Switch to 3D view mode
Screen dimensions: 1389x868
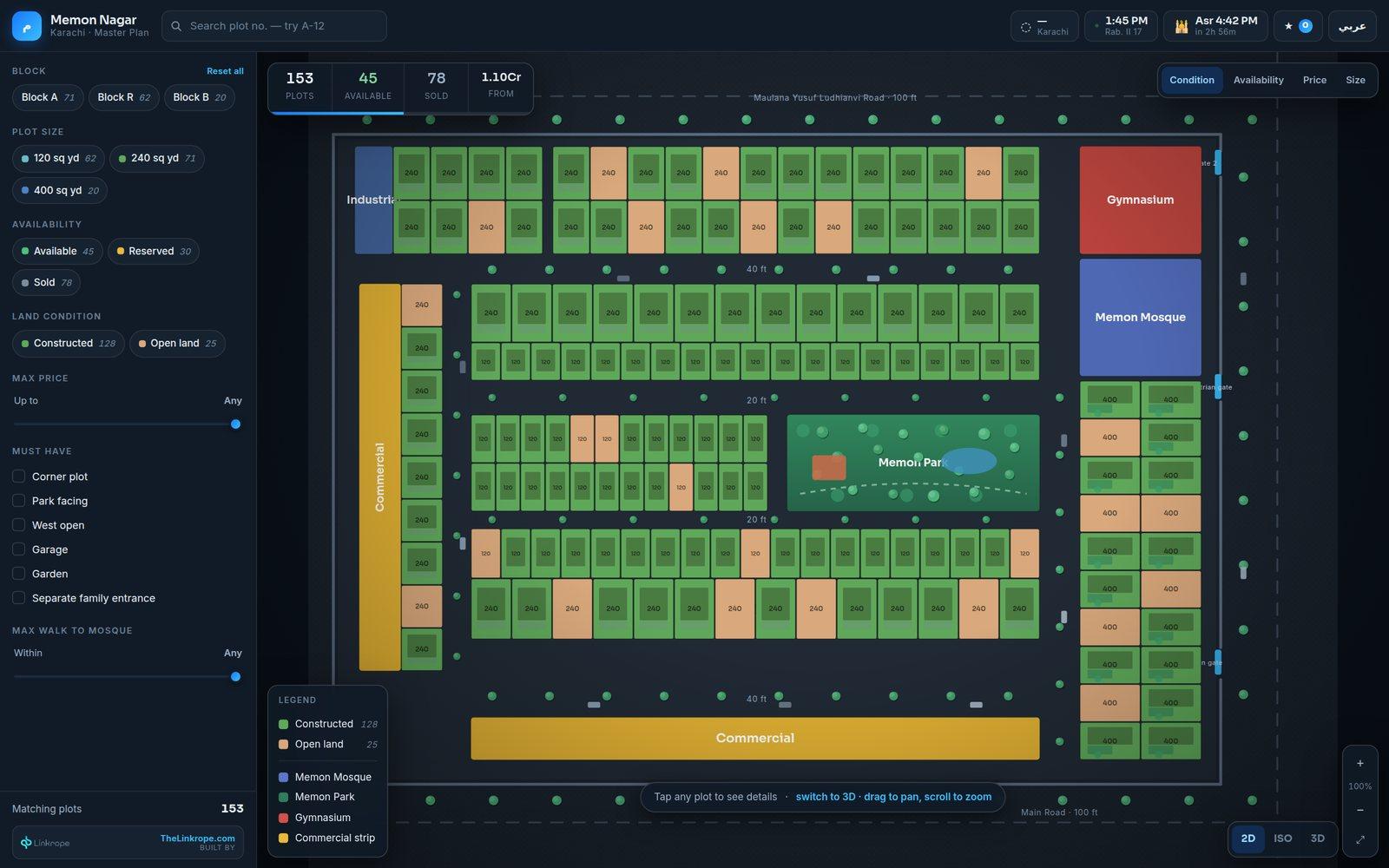coord(1317,838)
